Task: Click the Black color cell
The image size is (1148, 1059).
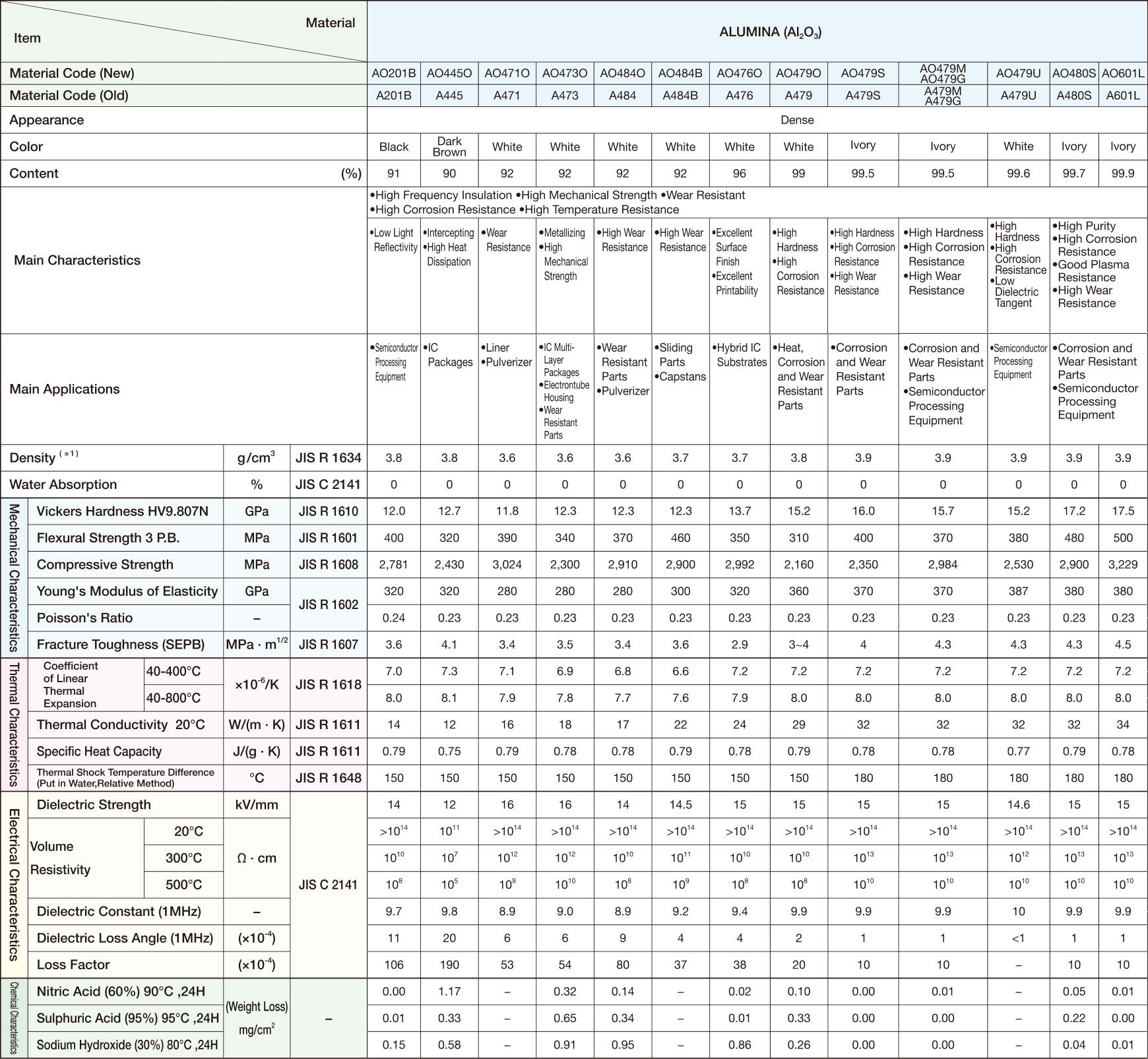Action: (x=393, y=146)
